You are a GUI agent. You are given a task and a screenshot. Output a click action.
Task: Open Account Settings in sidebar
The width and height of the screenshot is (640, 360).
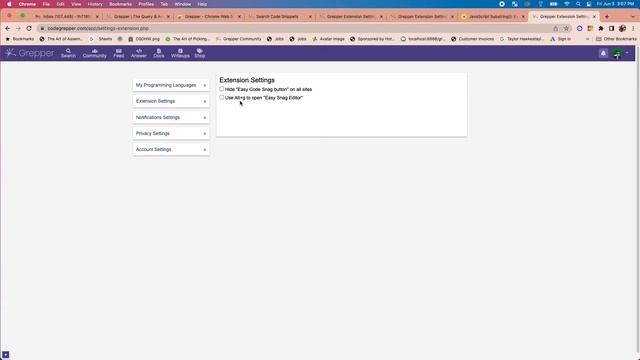[171, 149]
